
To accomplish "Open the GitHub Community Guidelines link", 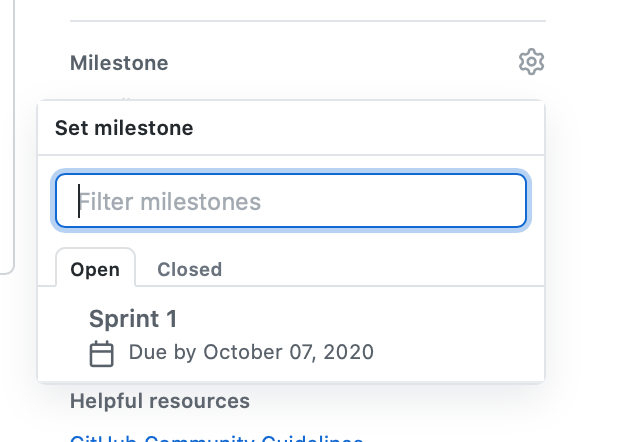I will [x=216, y=438].
